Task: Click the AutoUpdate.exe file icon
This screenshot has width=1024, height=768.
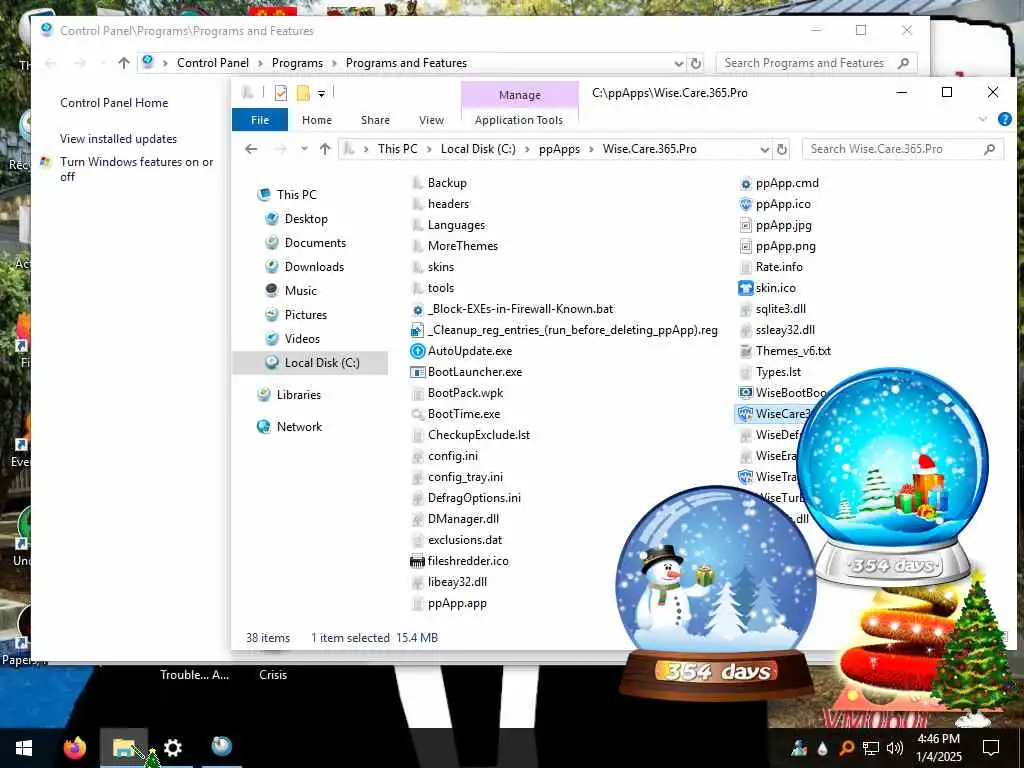Action: 417,351
